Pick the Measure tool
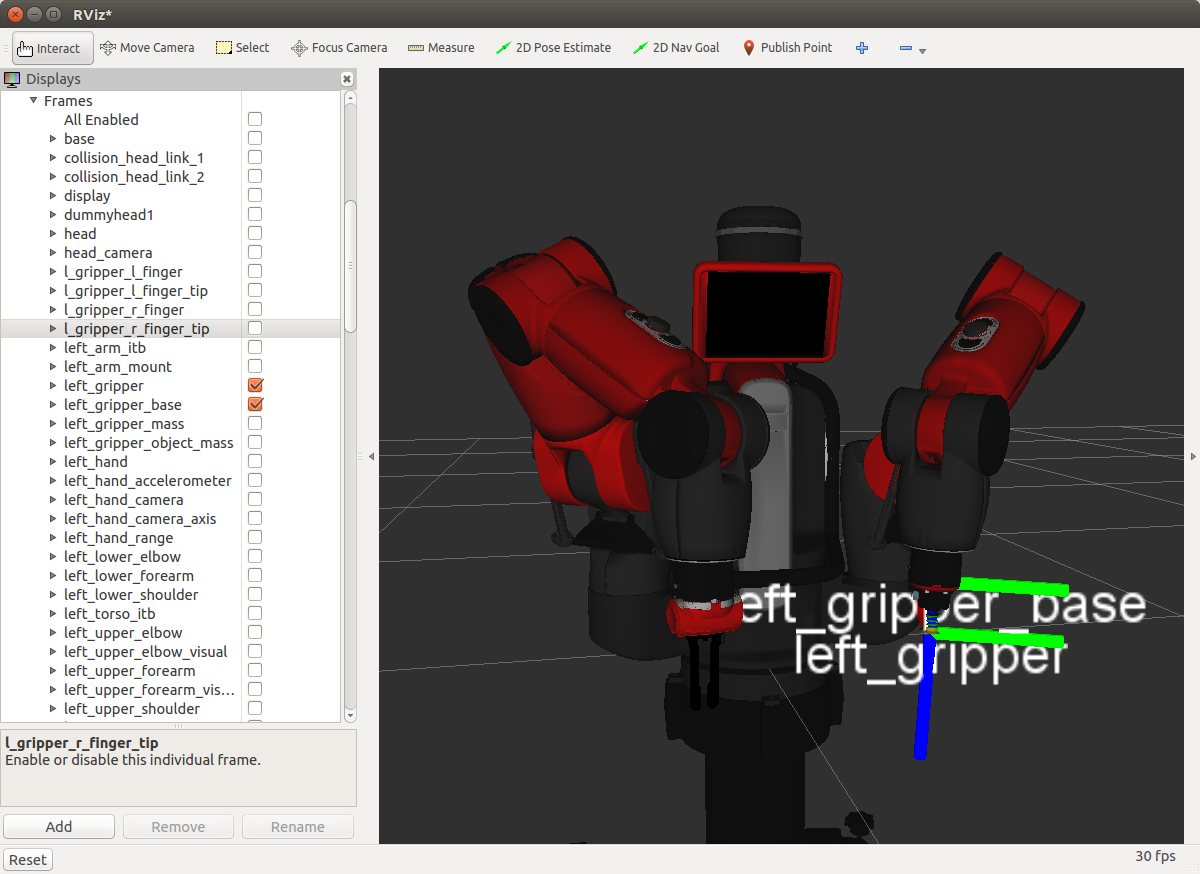This screenshot has height=874, width=1200. 440,47
